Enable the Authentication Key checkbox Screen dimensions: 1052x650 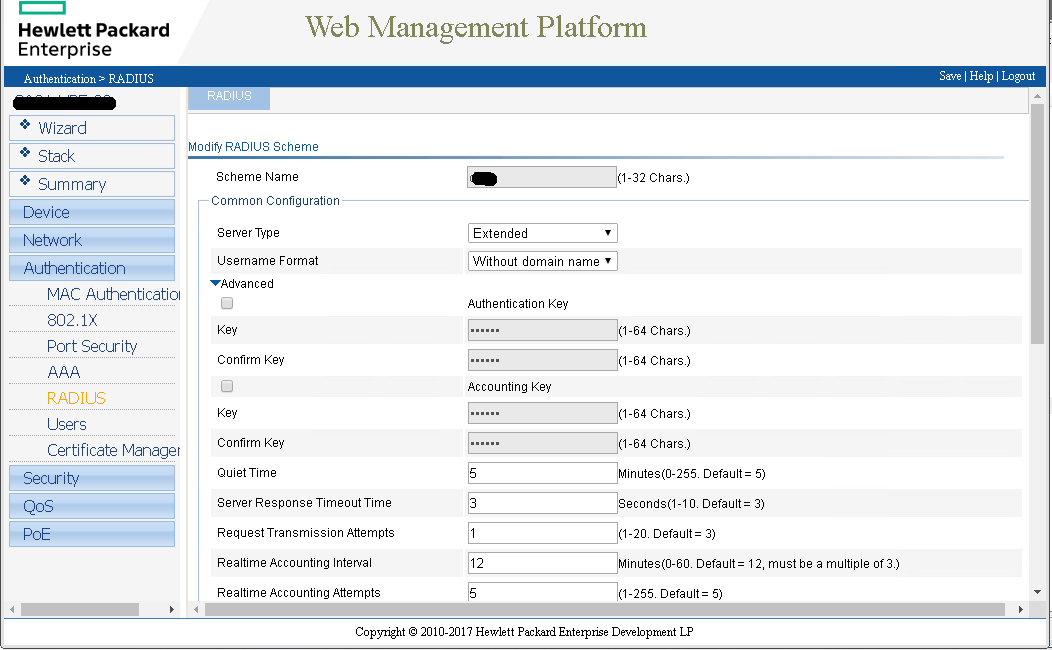(x=227, y=303)
